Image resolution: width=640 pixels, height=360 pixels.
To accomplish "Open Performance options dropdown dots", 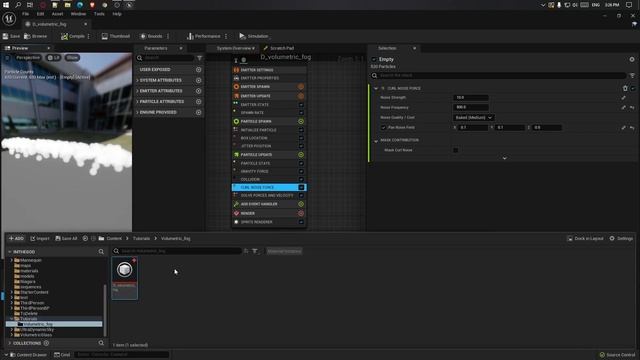I will pos(226,36).
